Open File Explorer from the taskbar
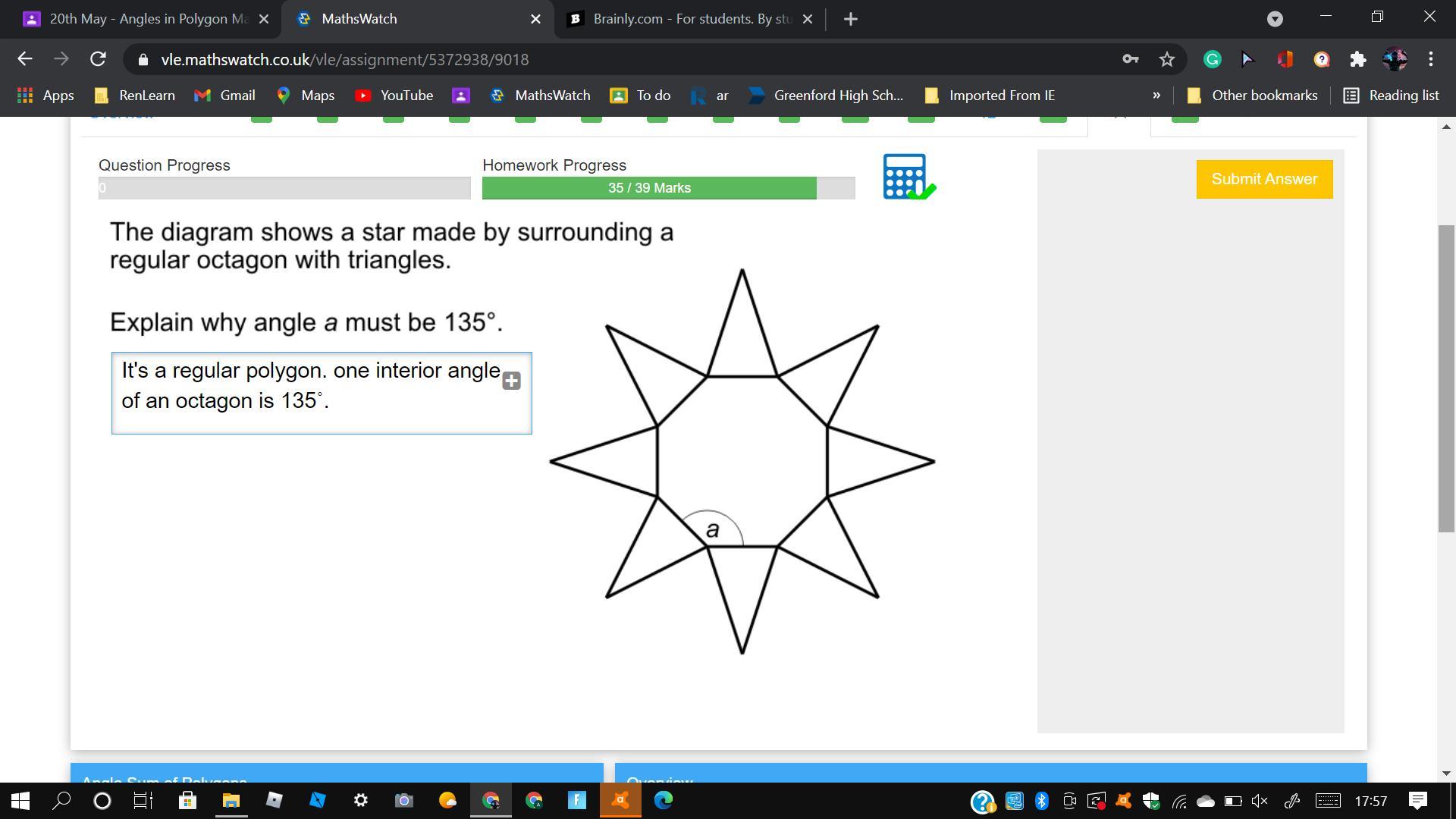The image size is (1456, 819). click(231, 801)
